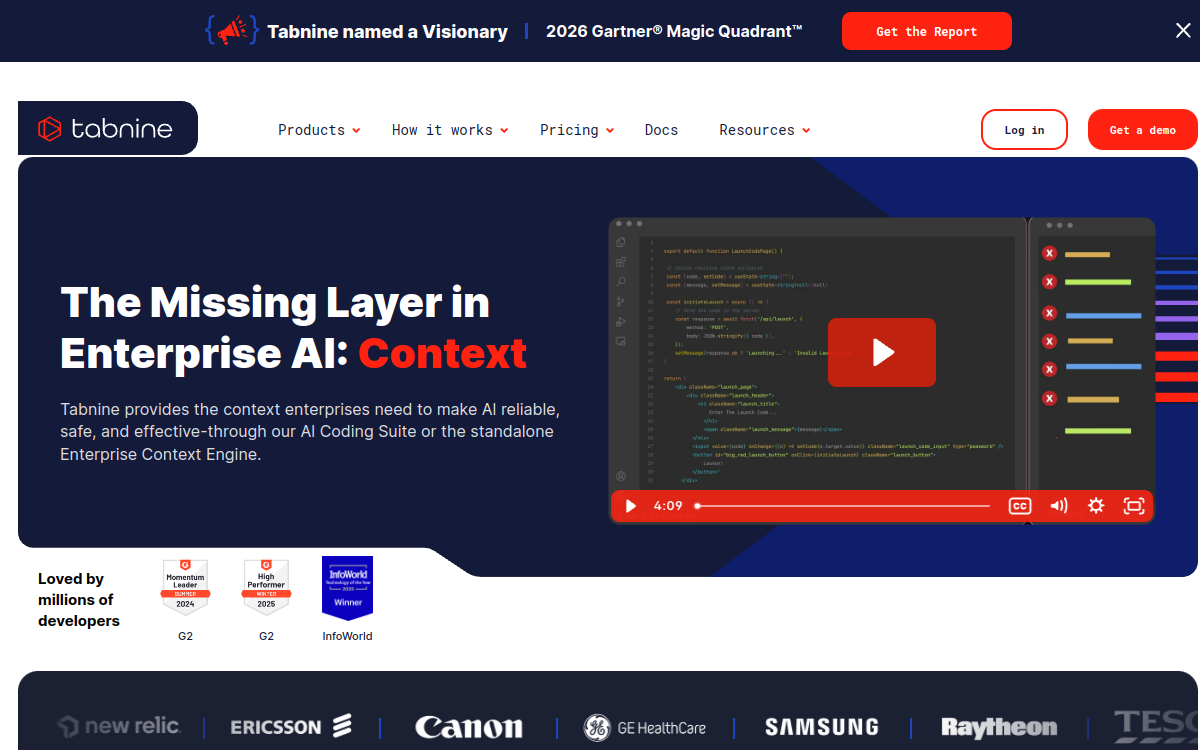Open the How it works menu
1200x750 pixels.
click(x=442, y=130)
